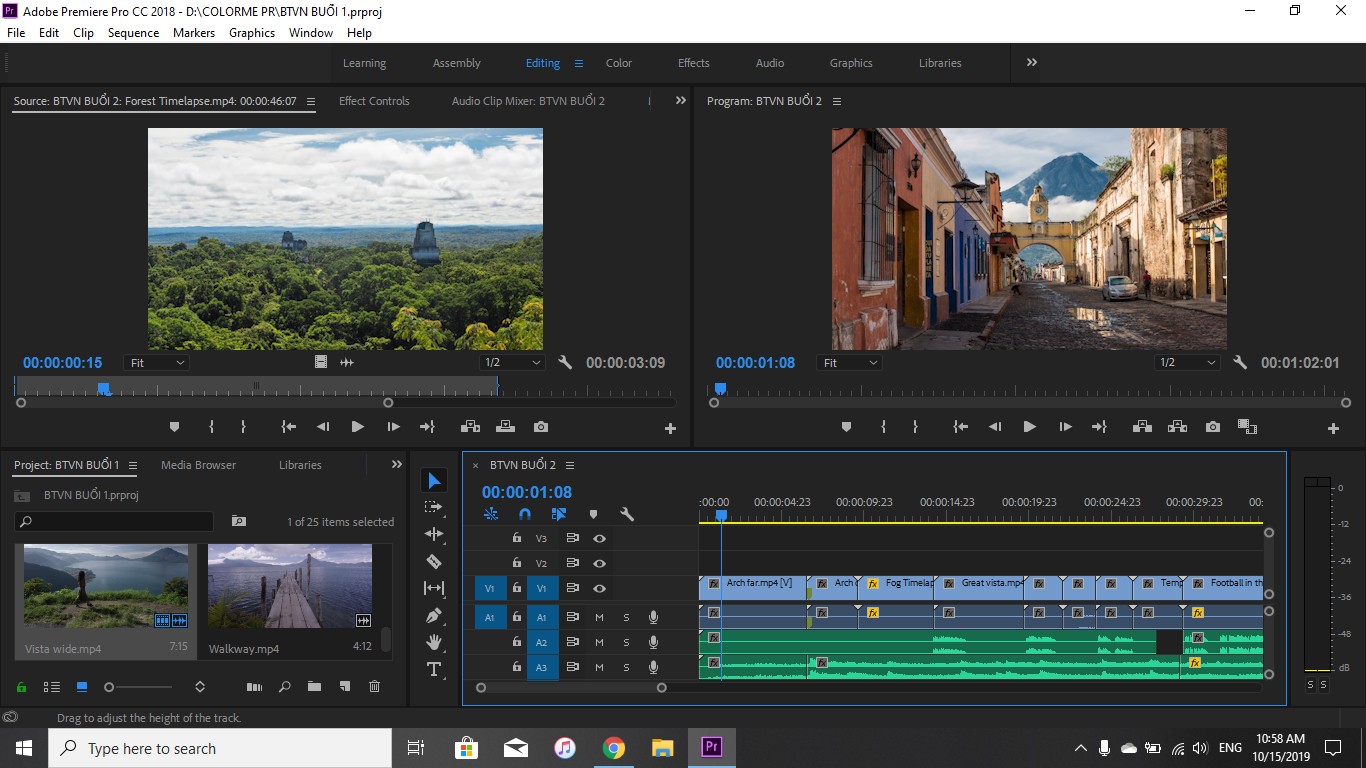Viewport: 1366px width, 768px height.
Task: Open the Source monitor Fit zoom dropdown
Action: tap(155, 363)
